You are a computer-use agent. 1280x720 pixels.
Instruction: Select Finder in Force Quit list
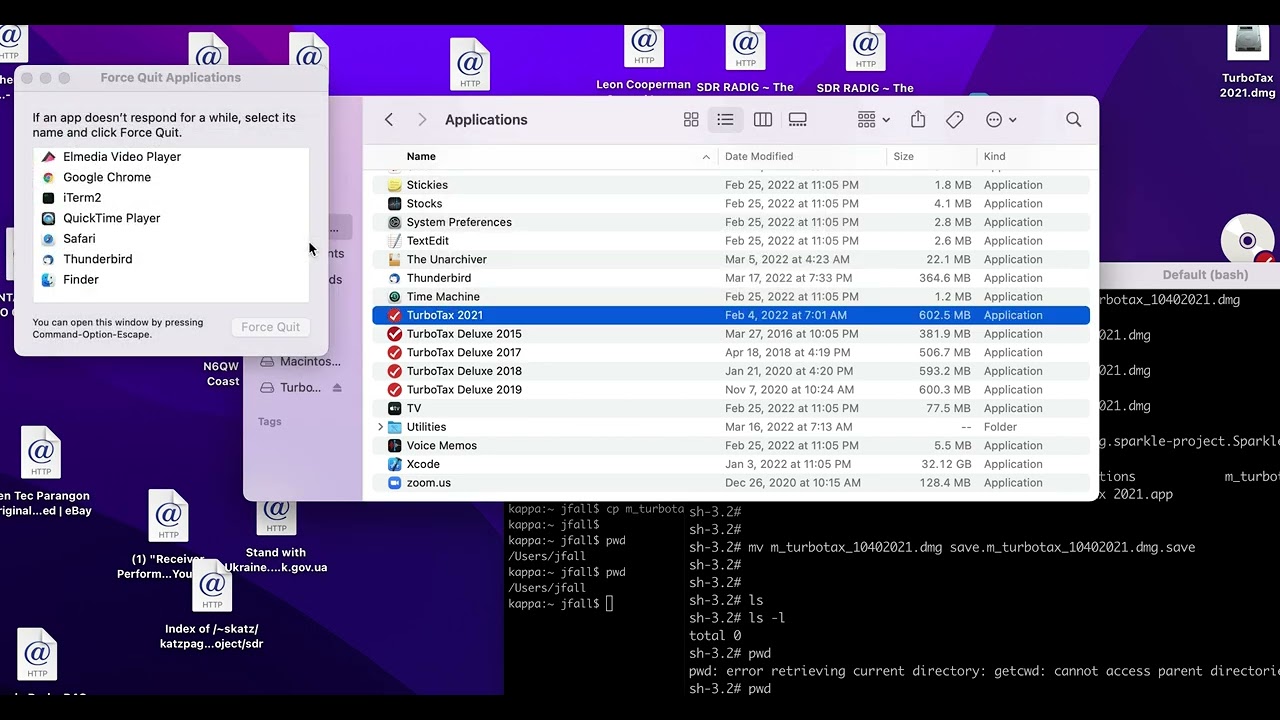pos(171,280)
